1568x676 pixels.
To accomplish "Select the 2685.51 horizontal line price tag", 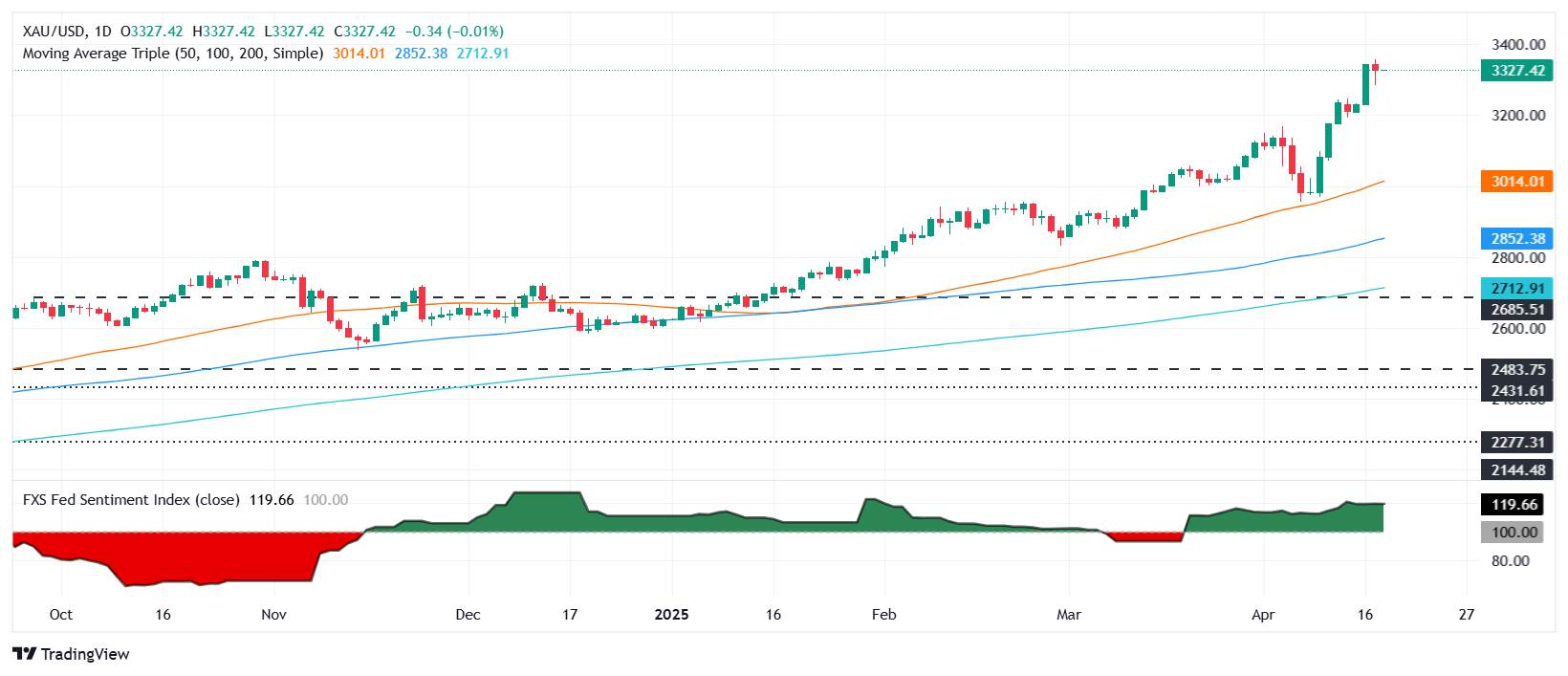I will [1517, 310].
